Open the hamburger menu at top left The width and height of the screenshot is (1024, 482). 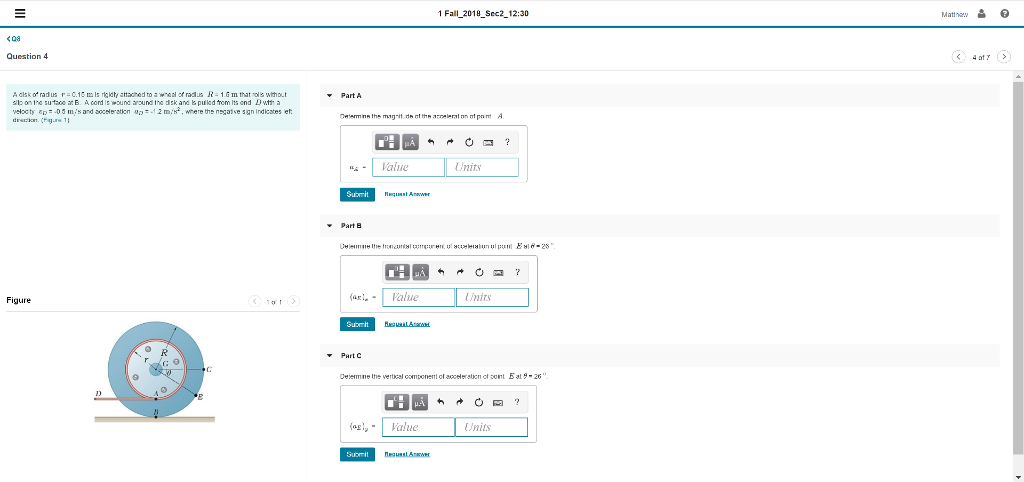pyautogui.click(x=20, y=14)
